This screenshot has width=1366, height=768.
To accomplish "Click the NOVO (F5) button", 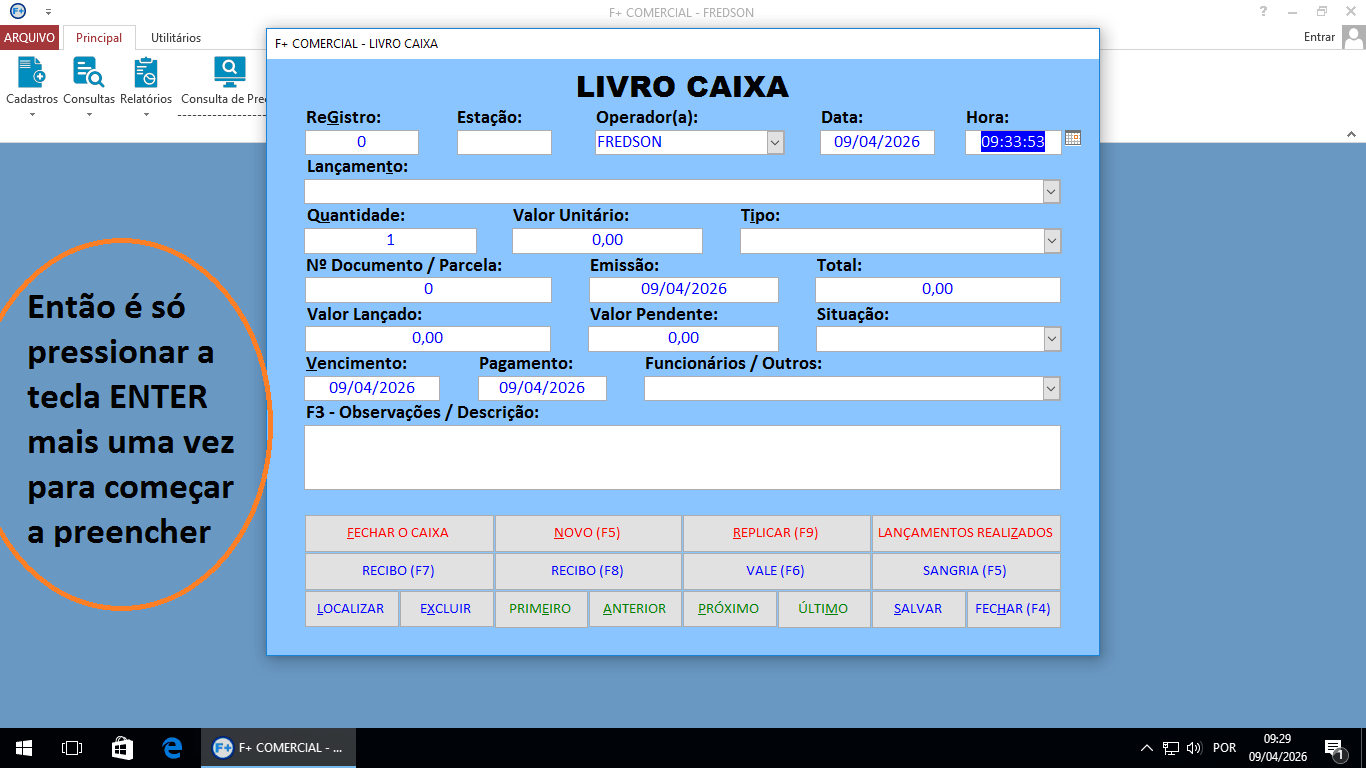I will [x=587, y=533].
